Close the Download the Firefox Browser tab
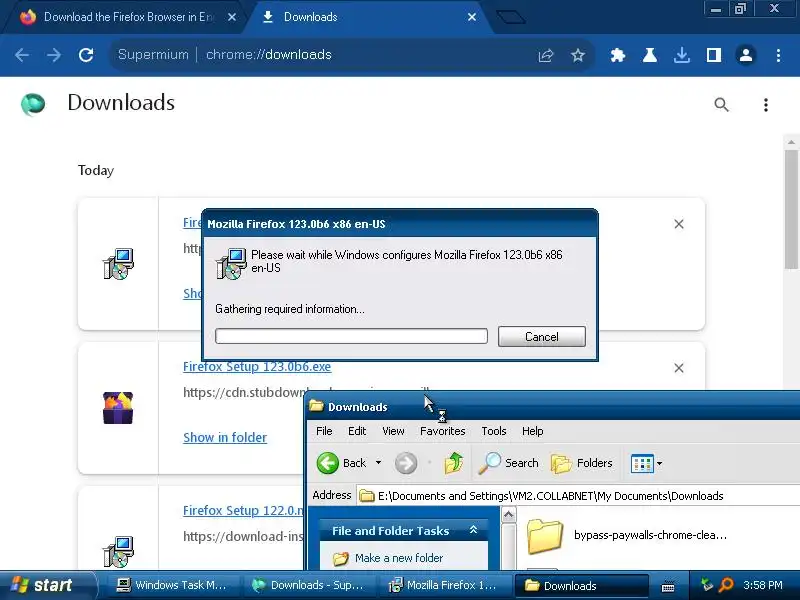The height and width of the screenshot is (600, 800). pos(232,17)
